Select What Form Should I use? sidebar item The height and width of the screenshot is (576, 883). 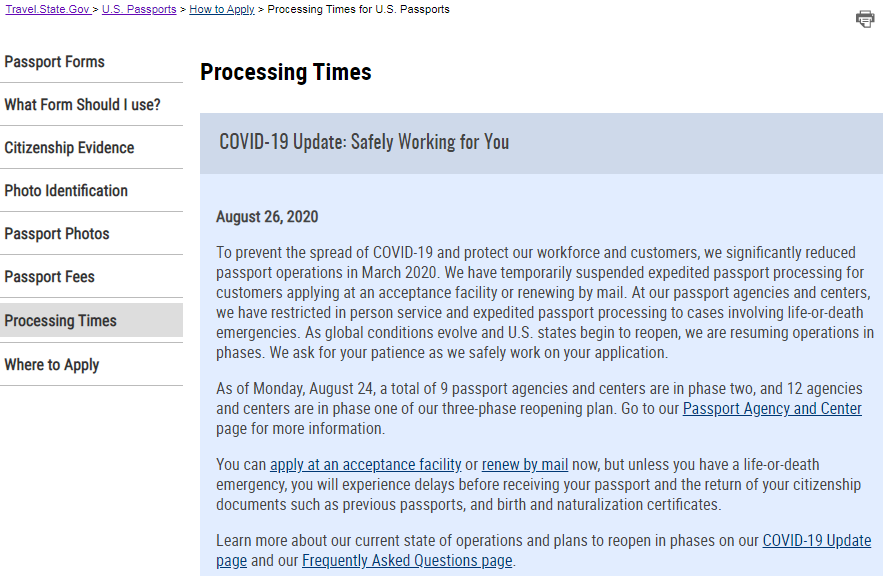pos(82,105)
